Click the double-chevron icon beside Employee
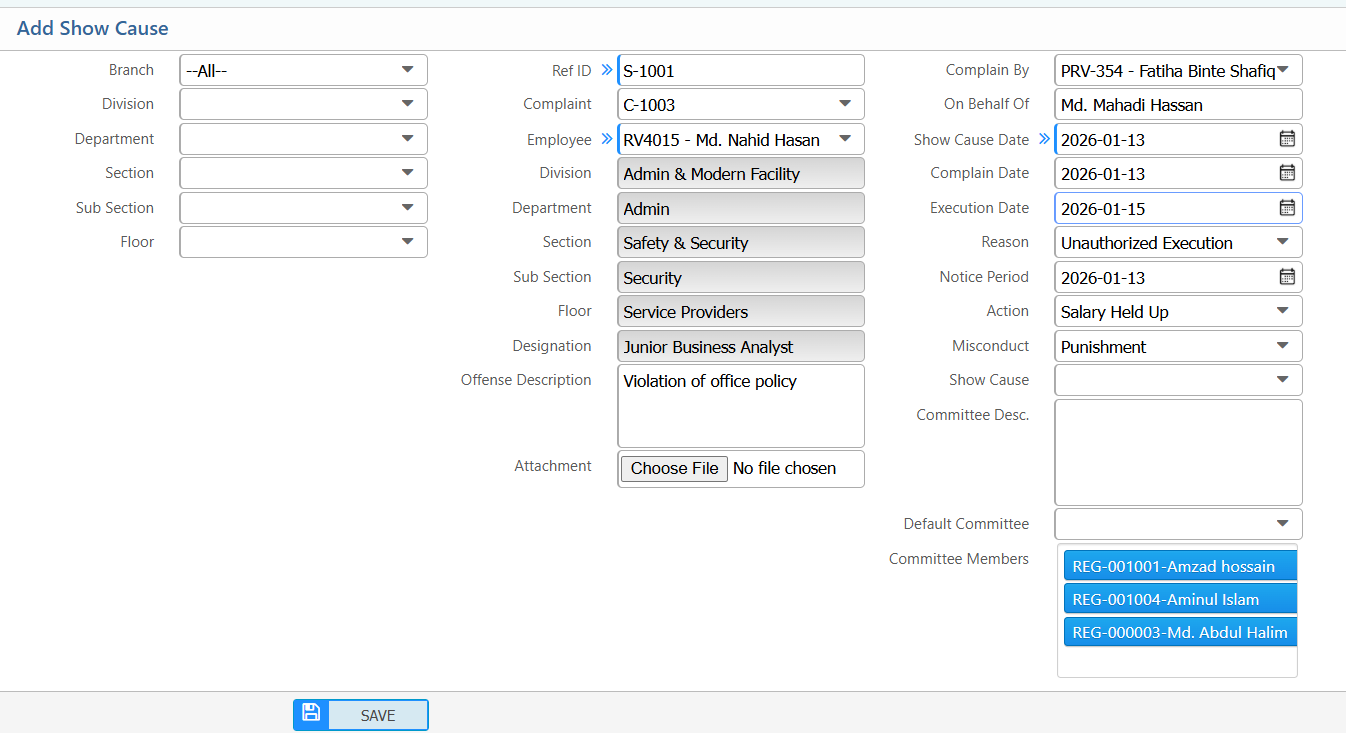This screenshot has height=733, width=1346. (608, 139)
